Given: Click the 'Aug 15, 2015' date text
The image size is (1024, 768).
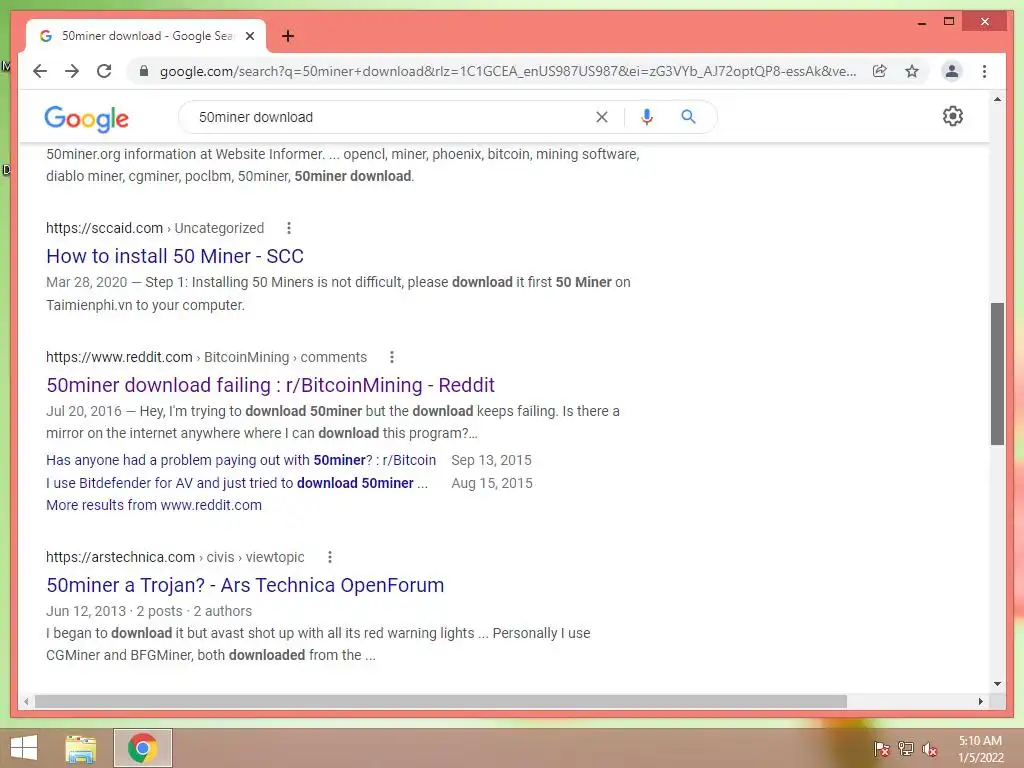Looking at the screenshot, I should 492,483.
